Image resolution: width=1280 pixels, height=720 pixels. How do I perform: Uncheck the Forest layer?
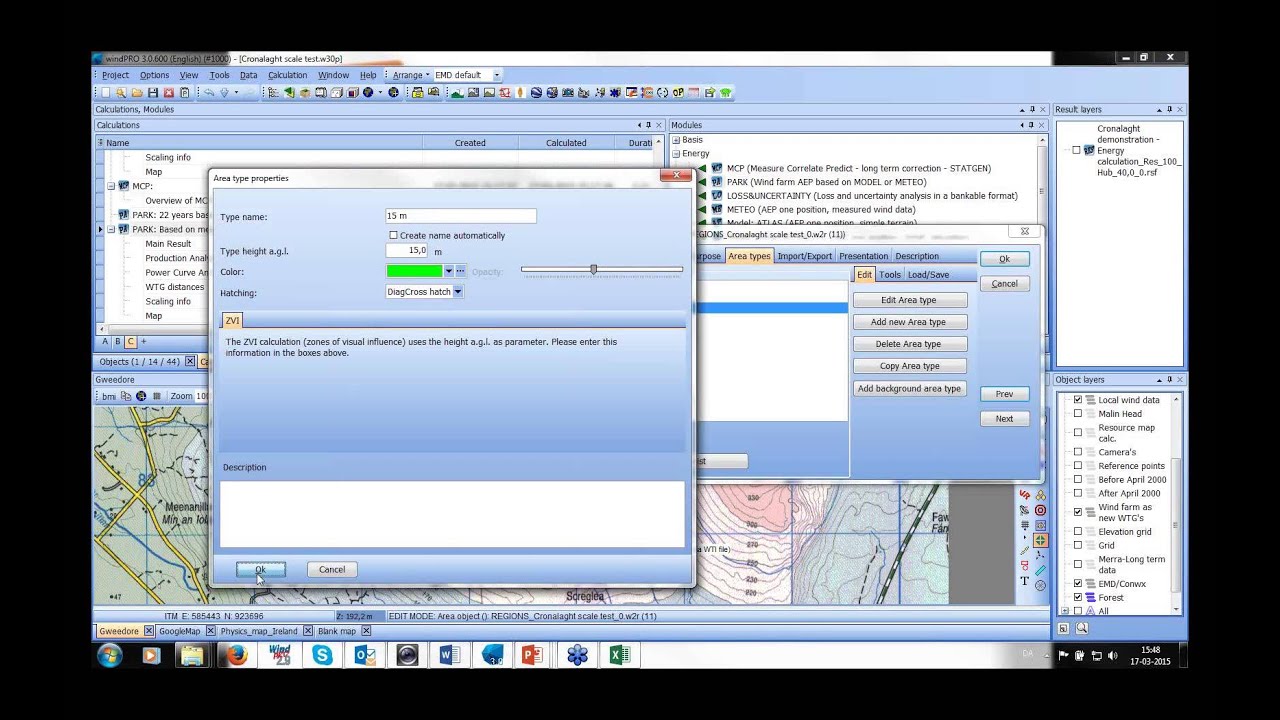click(1078, 598)
